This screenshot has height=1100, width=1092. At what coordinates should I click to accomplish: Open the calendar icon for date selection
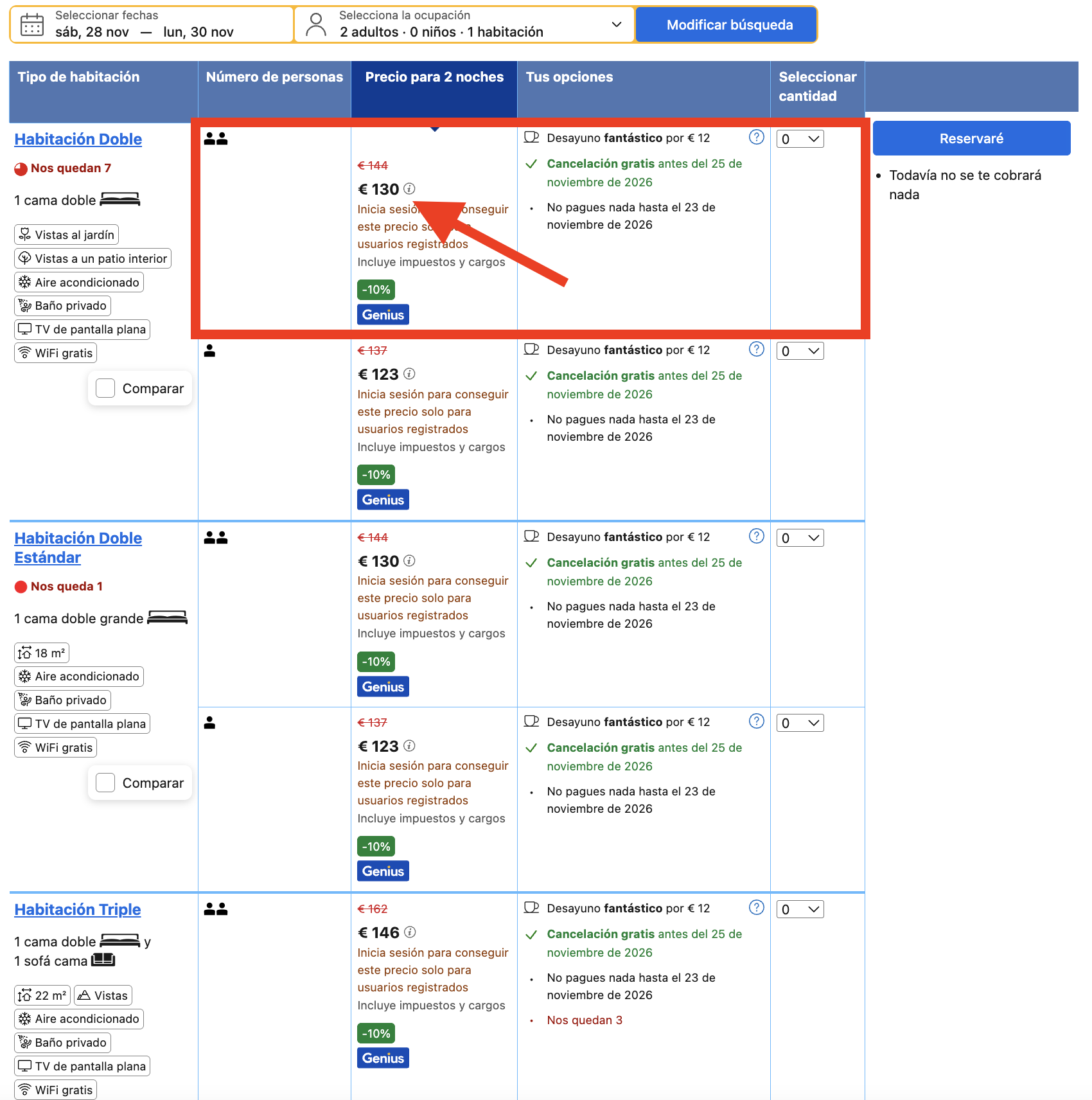(x=32, y=24)
